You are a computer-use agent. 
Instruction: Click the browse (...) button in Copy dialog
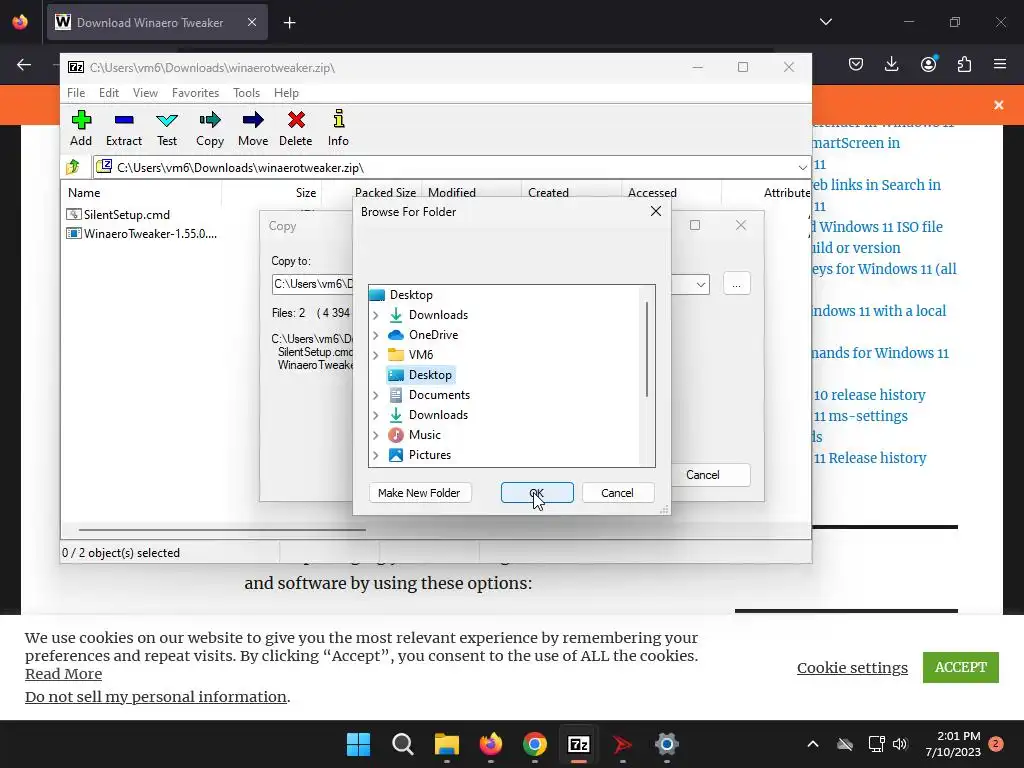point(737,284)
